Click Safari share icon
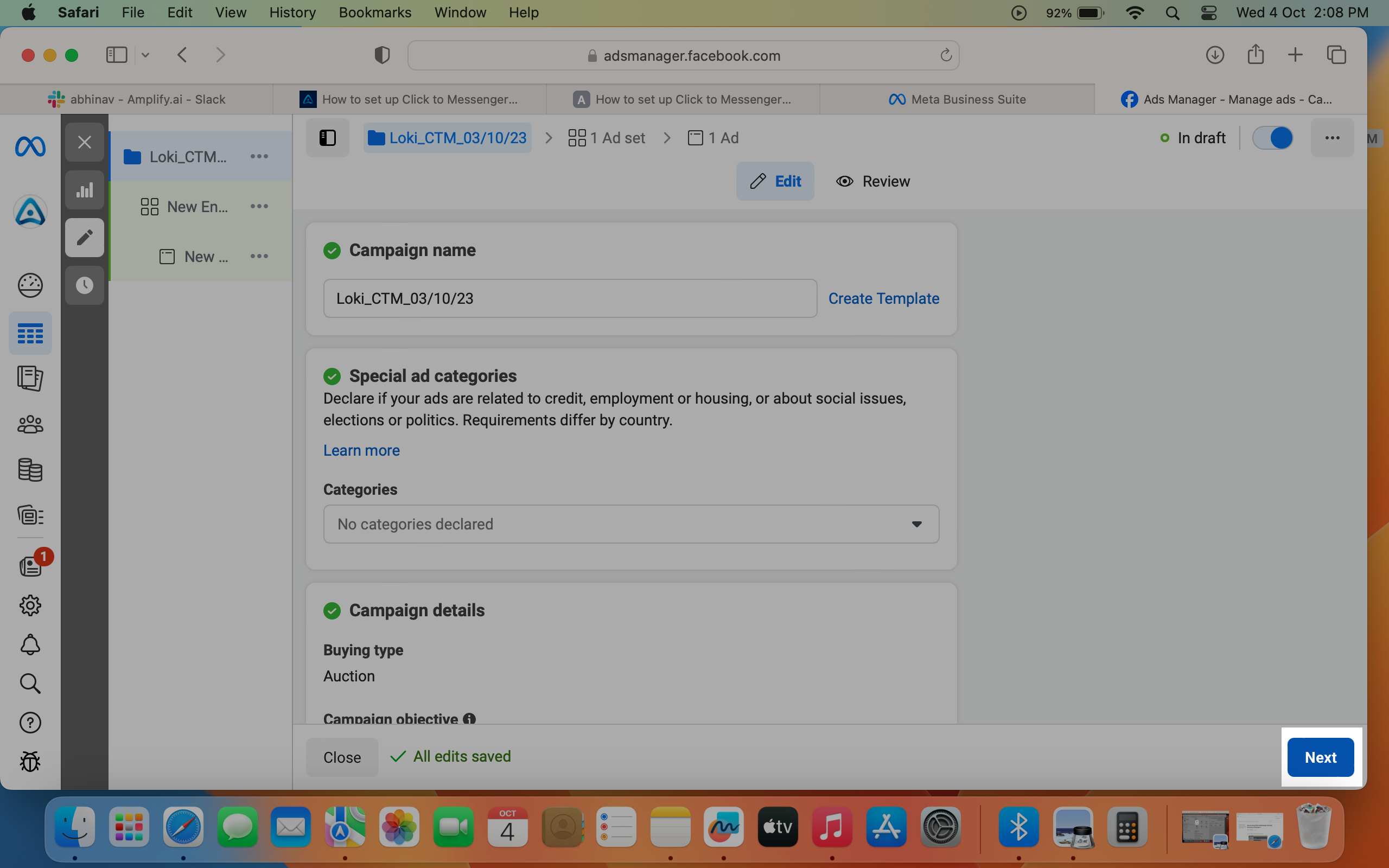Image resolution: width=1389 pixels, height=868 pixels. (x=1256, y=55)
